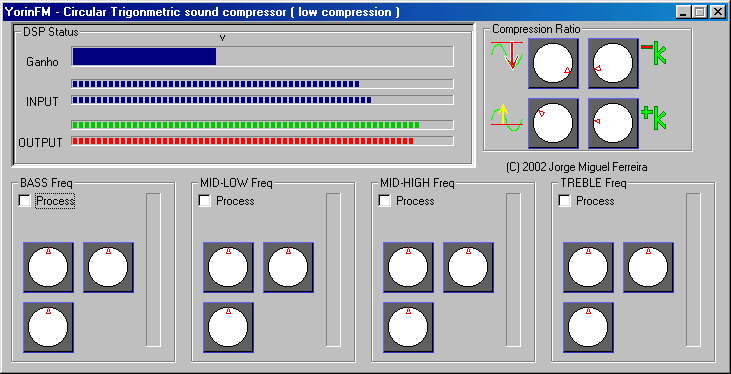Click the bottom knob in MID-HIGH Freq
731x374 pixels.
[408, 327]
